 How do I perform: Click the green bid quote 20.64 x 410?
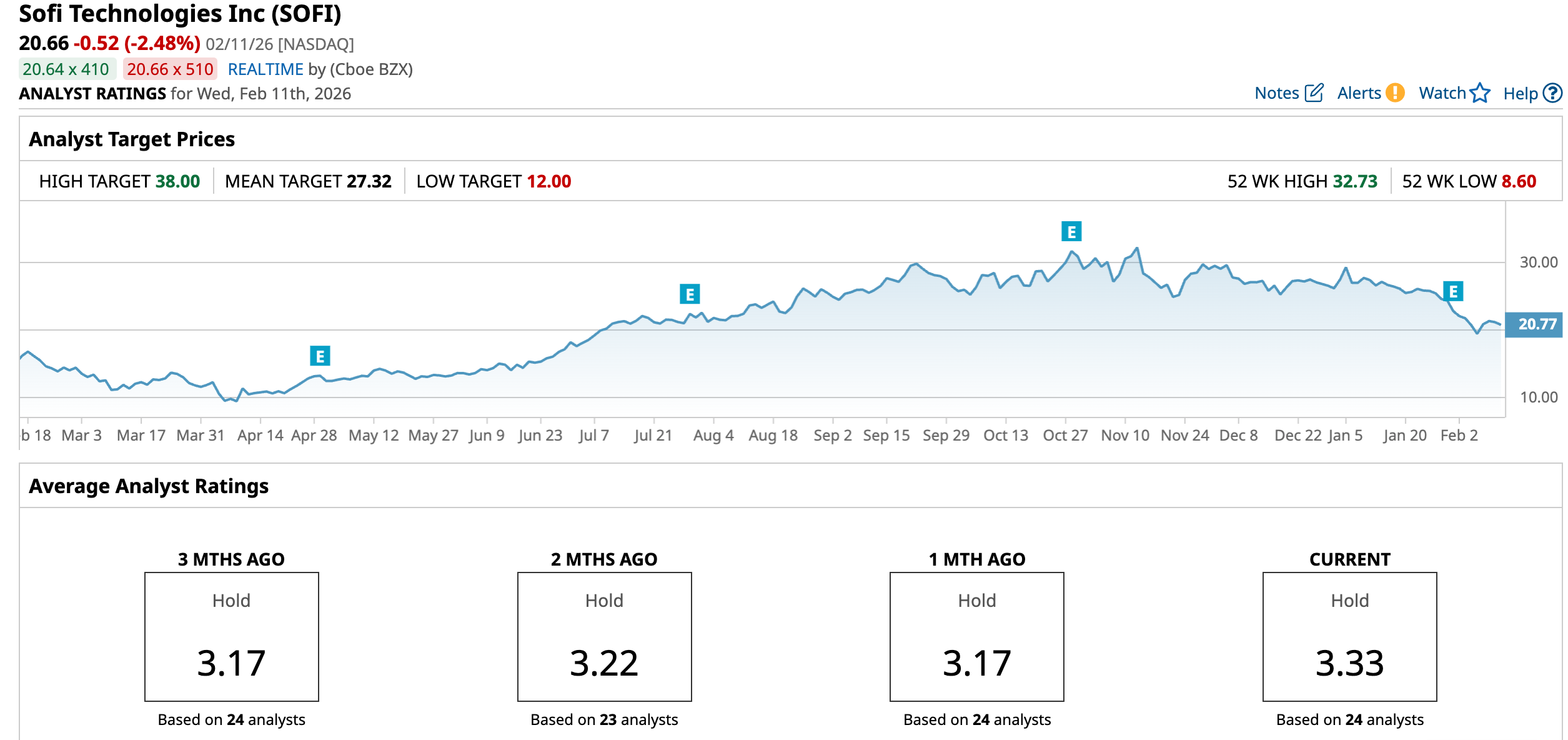click(x=66, y=69)
